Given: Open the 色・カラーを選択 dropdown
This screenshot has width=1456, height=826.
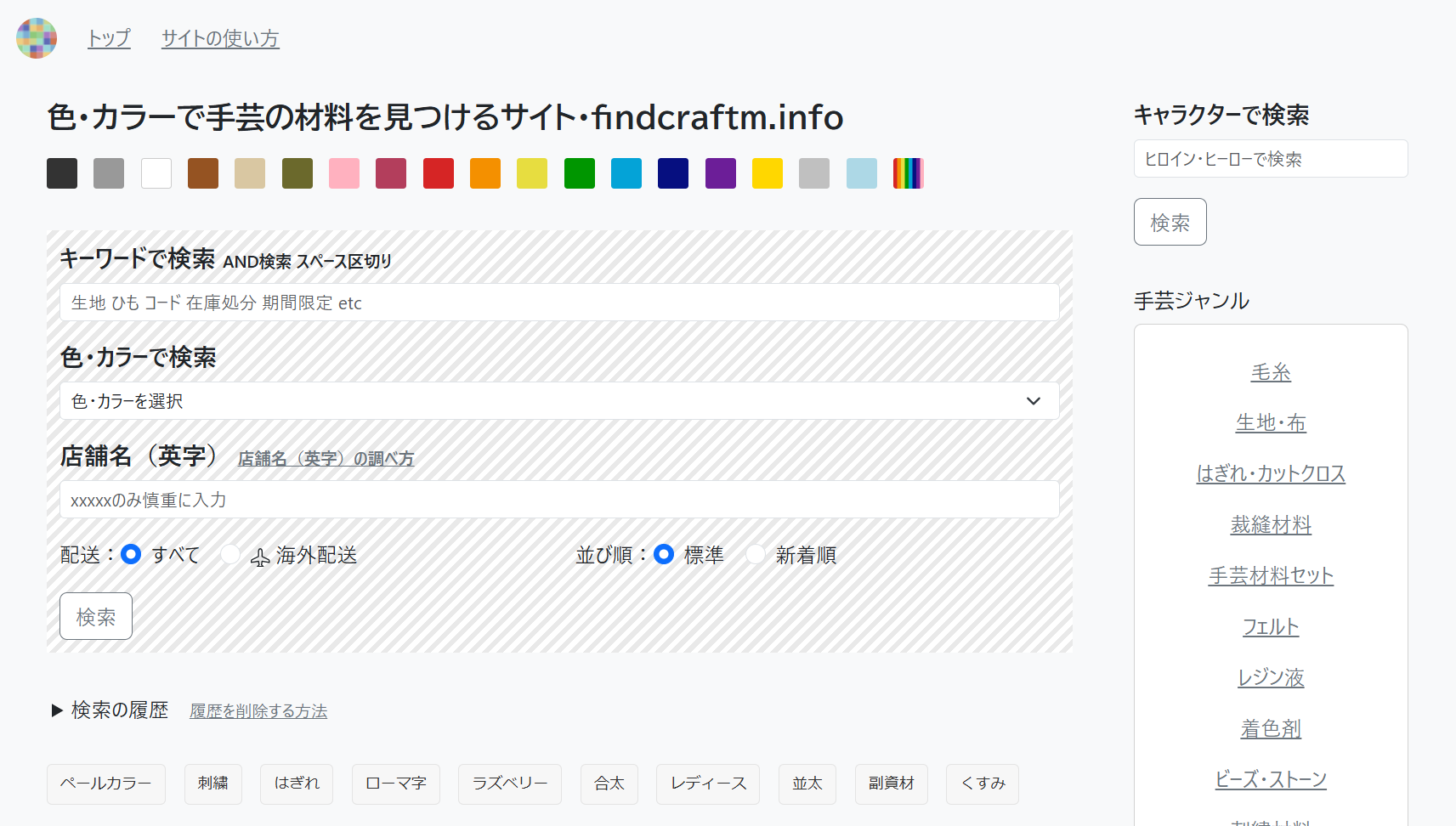Looking at the screenshot, I should click(x=559, y=401).
